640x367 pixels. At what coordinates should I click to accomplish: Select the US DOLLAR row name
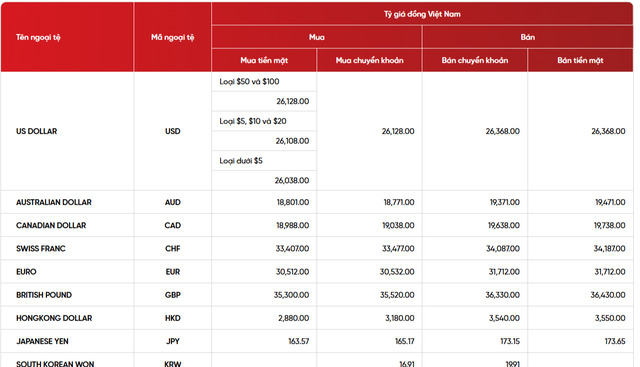click(37, 131)
